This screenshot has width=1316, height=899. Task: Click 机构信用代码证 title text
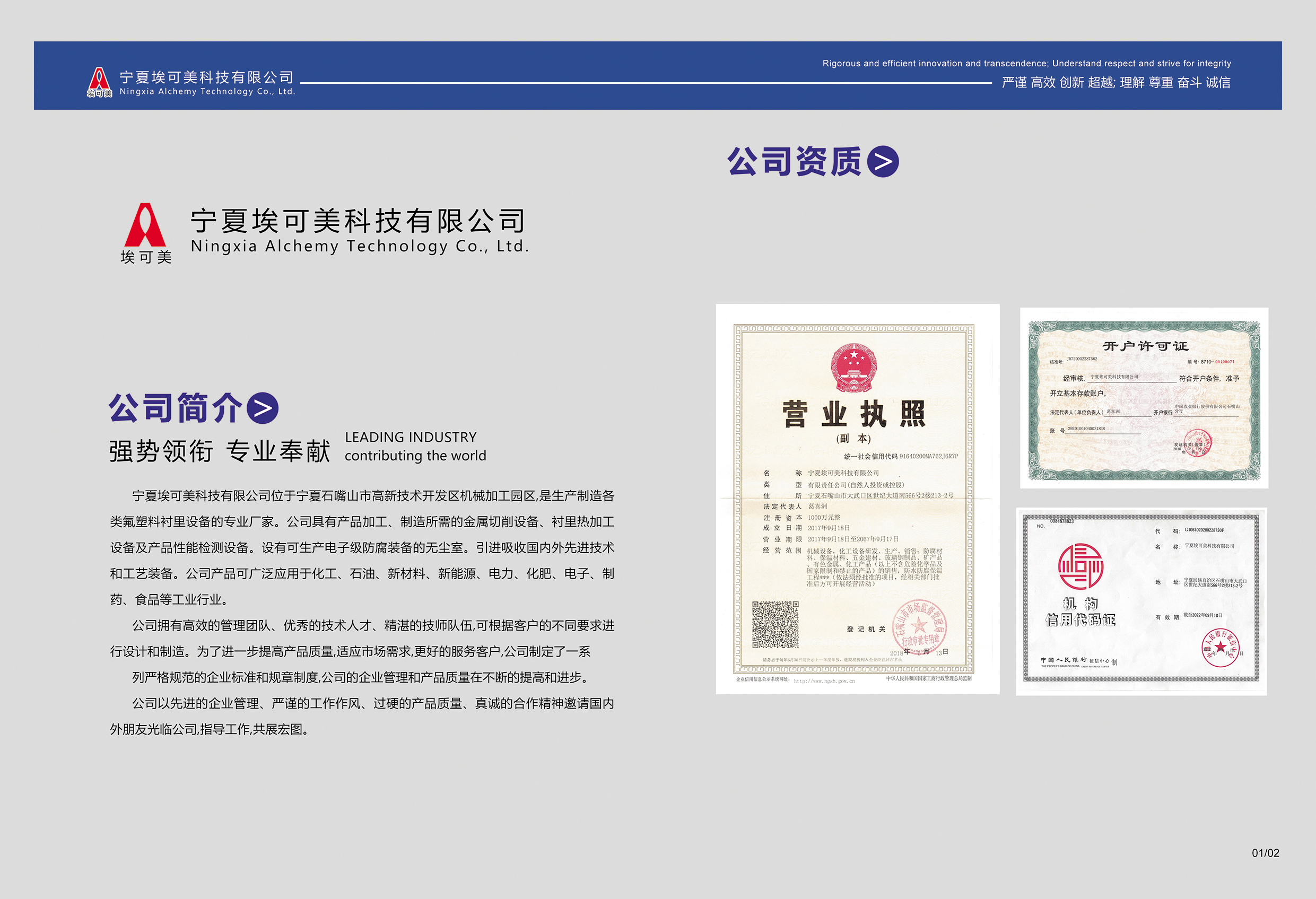point(1080,612)
